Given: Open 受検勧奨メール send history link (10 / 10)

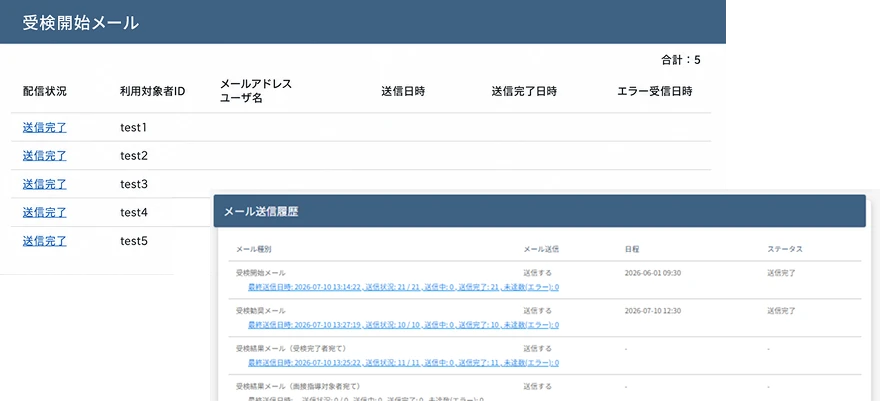Looking at the screenshot, I should tap(404, 325).
